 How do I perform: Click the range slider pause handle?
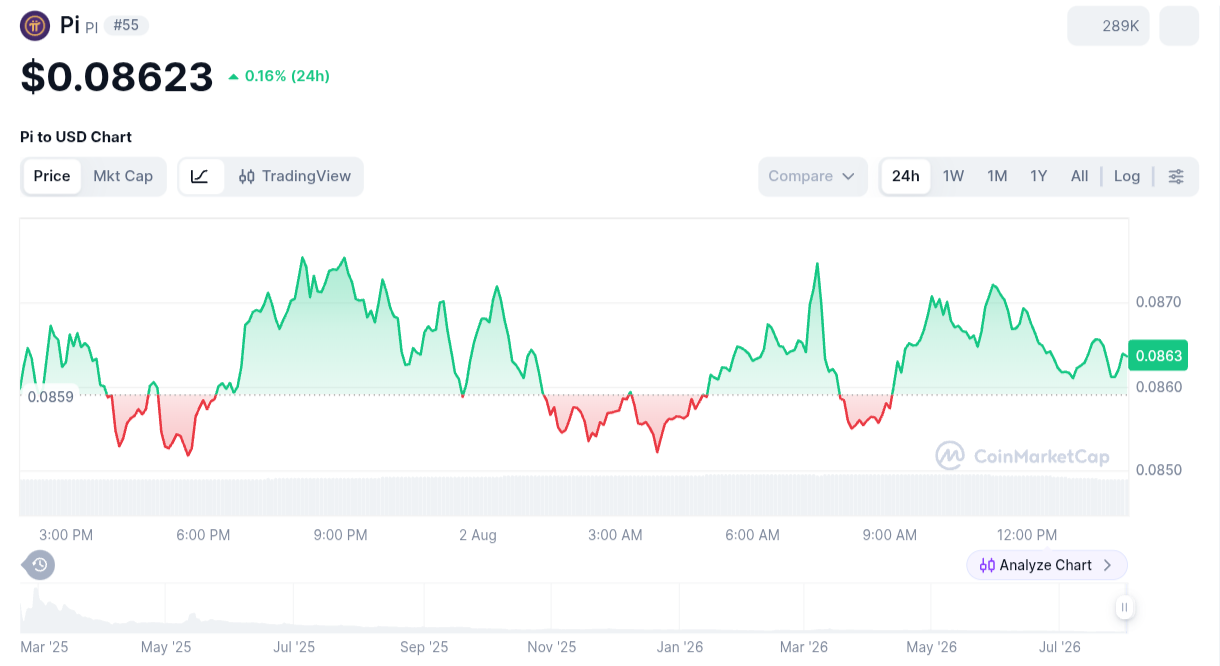coord(1125,607)
